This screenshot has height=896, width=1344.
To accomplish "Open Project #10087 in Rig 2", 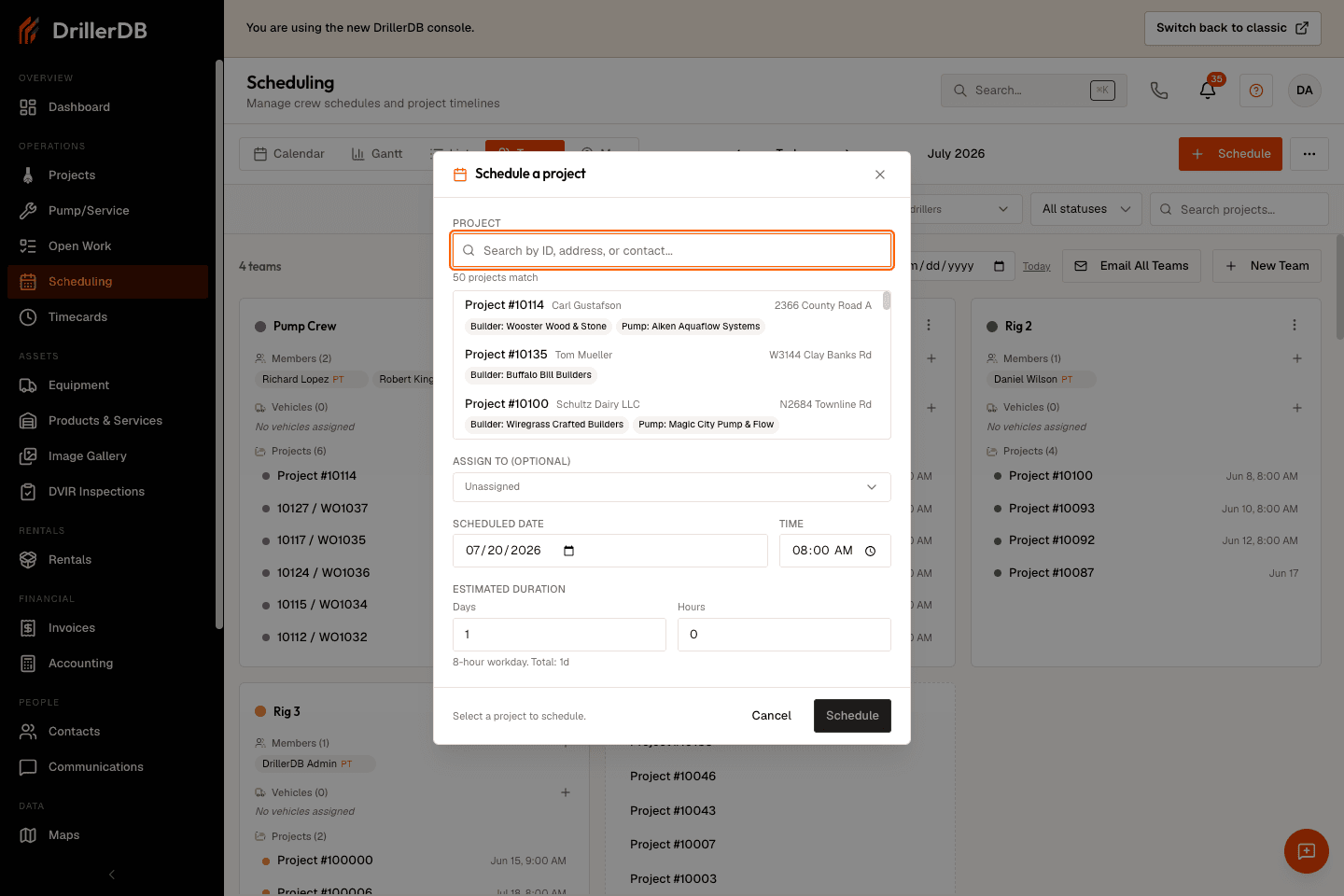I will coord(1052,573).
